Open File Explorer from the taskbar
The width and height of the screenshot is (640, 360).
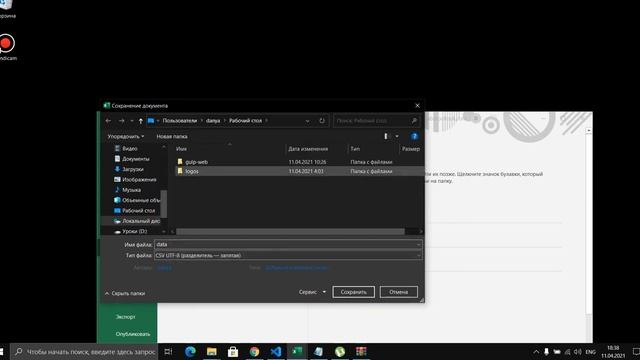point(211,351)
